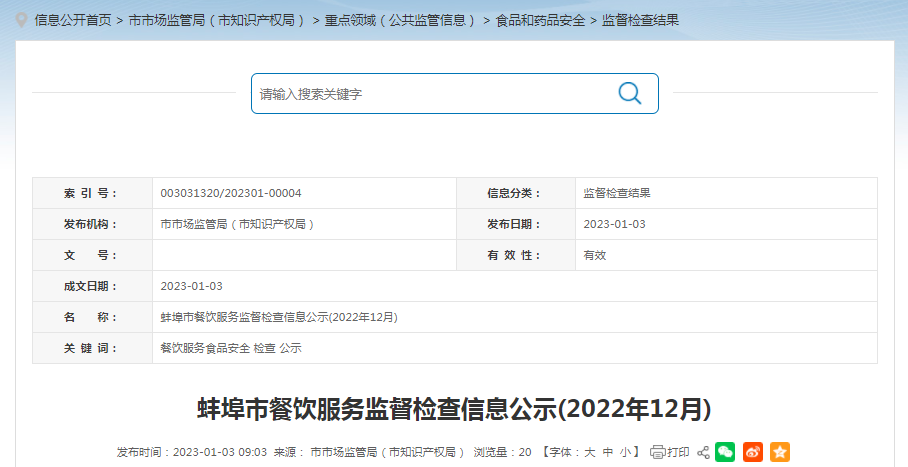Click the orange star favorites icon
The height and width of the screenshot is (467, 908).
(779, 452)
